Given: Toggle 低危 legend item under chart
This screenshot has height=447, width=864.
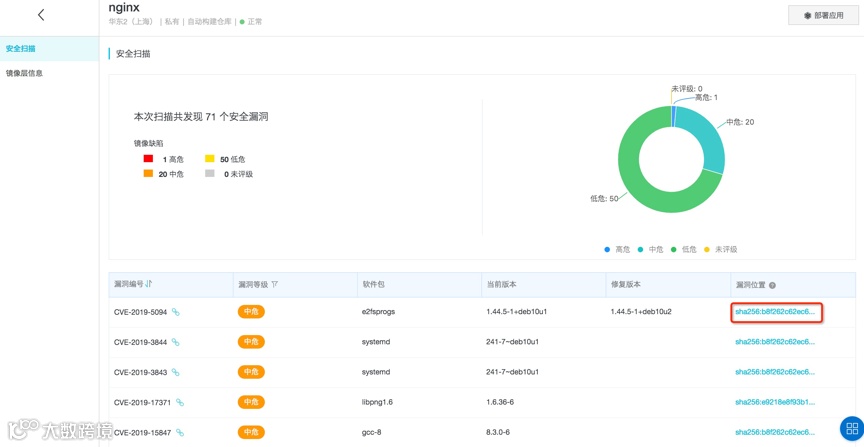Looking at the screenshot, I should point(683,250).
